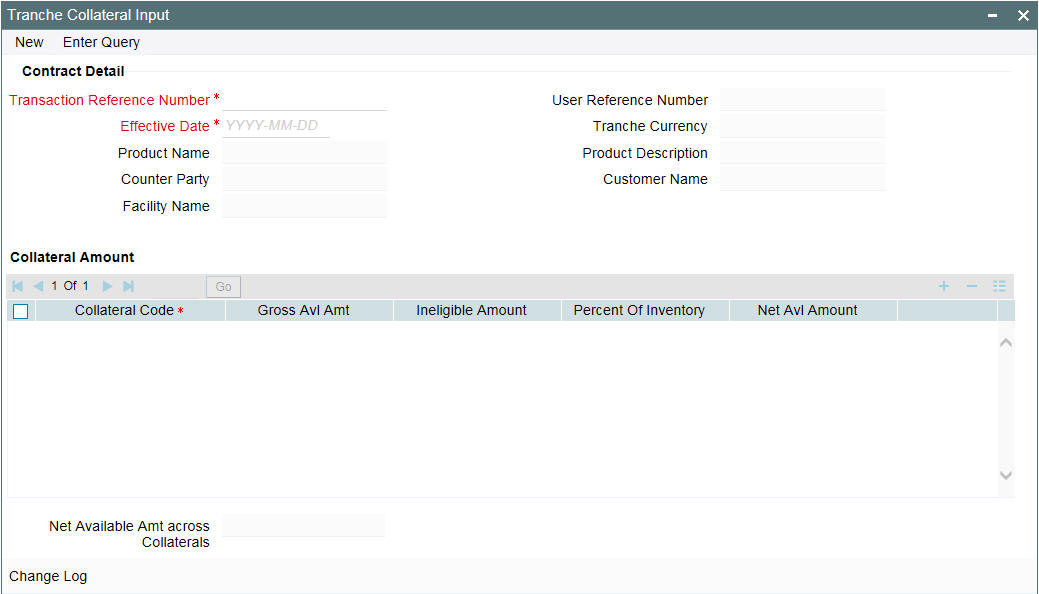The height and width of the screenshot is (594, 1039).
Task: Select the Tranche Currency field
Action: point(802,126)
